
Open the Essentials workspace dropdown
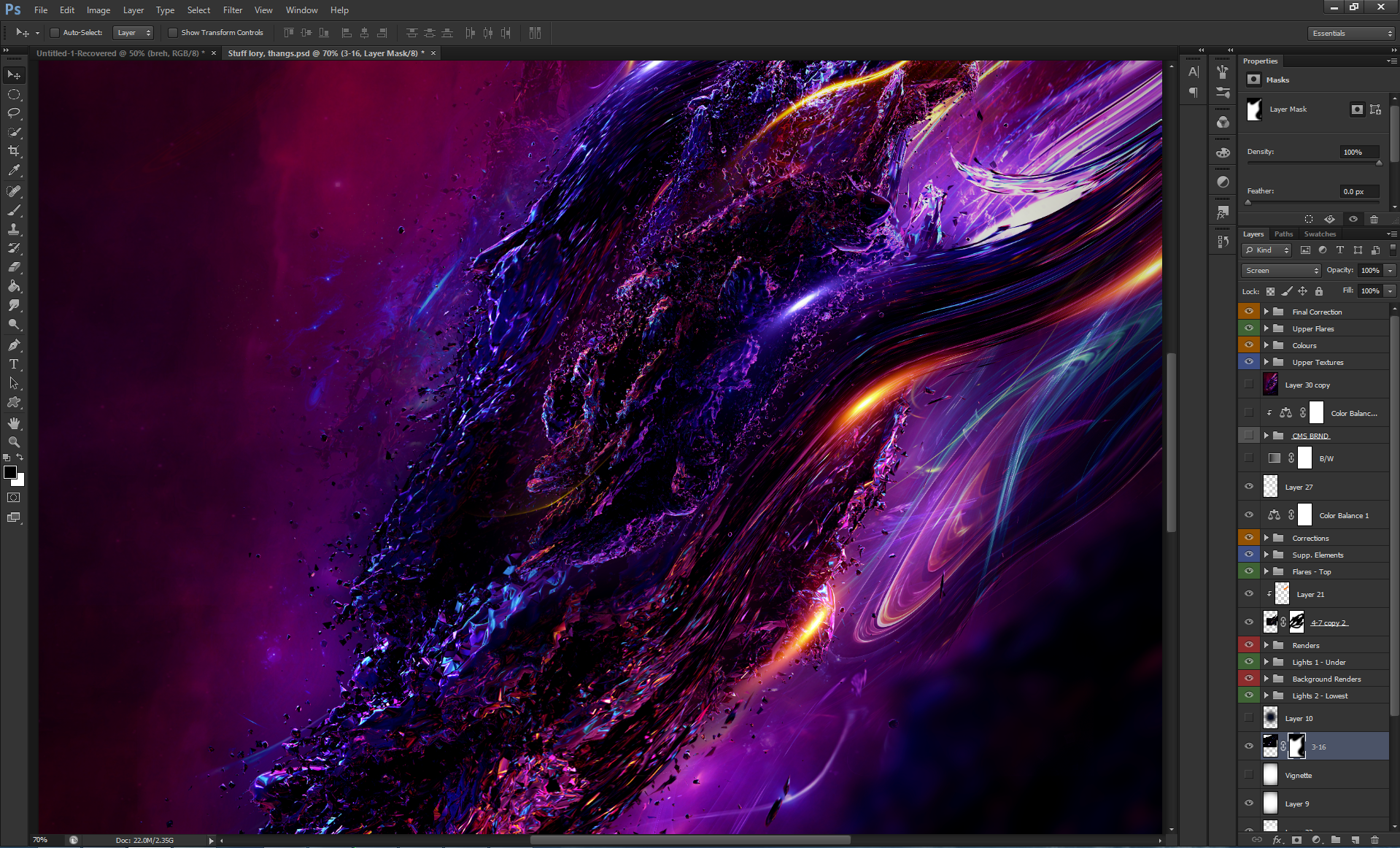[1351, 34]
